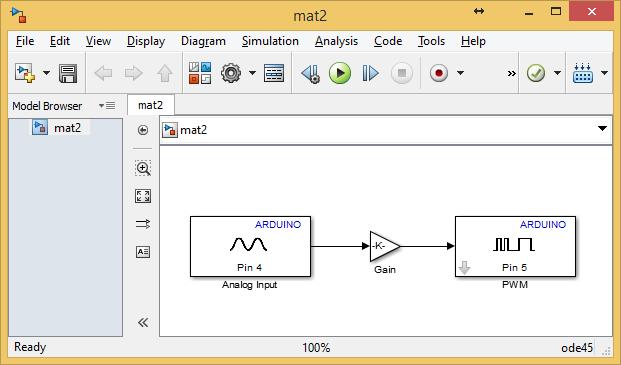This screenshot has height=365, width=621.
Task: Open the File menu
Action: coord(25,41)
